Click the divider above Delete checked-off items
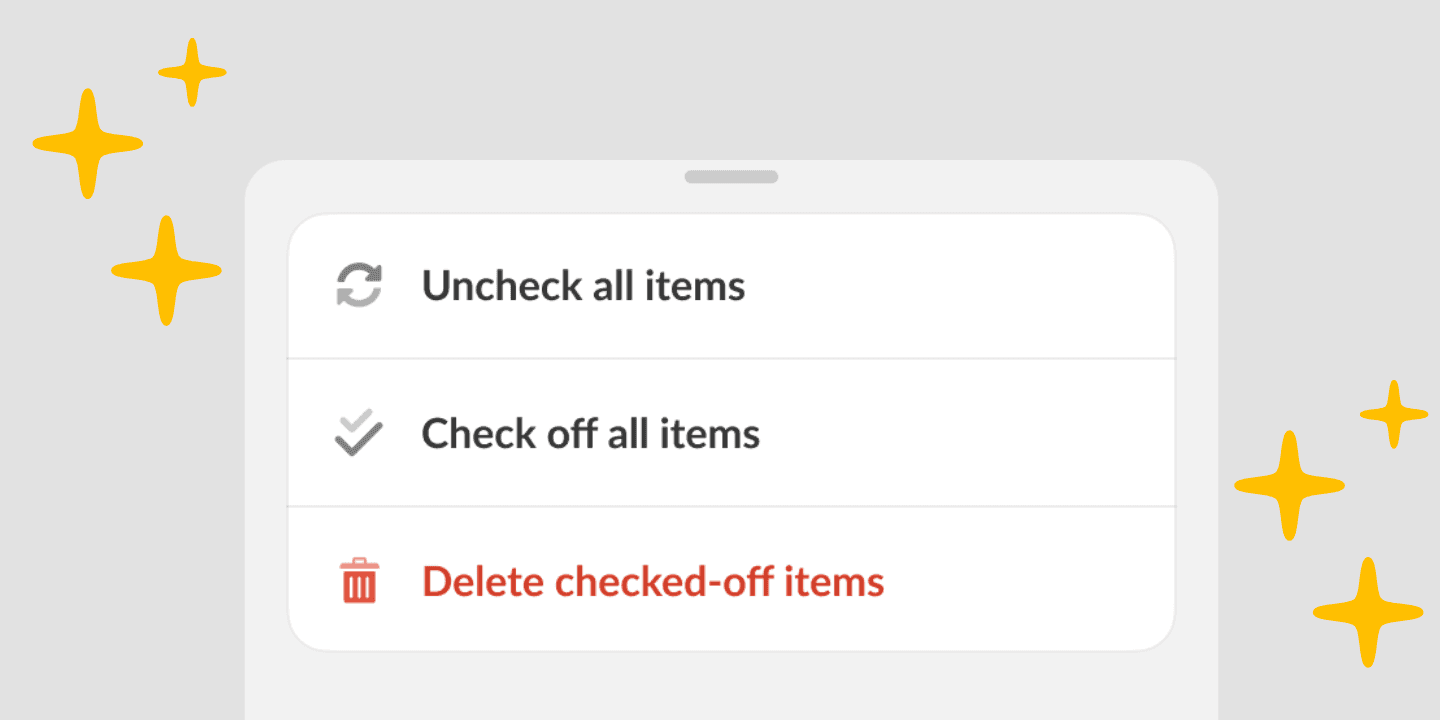The height and width of the screenshot is (720, 1440). (731, 506)
